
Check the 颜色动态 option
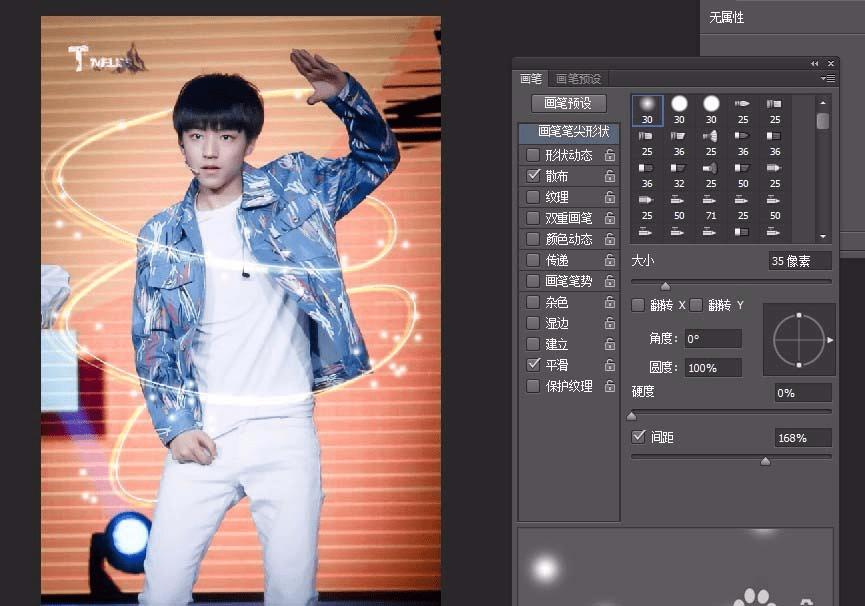[533, 239]
